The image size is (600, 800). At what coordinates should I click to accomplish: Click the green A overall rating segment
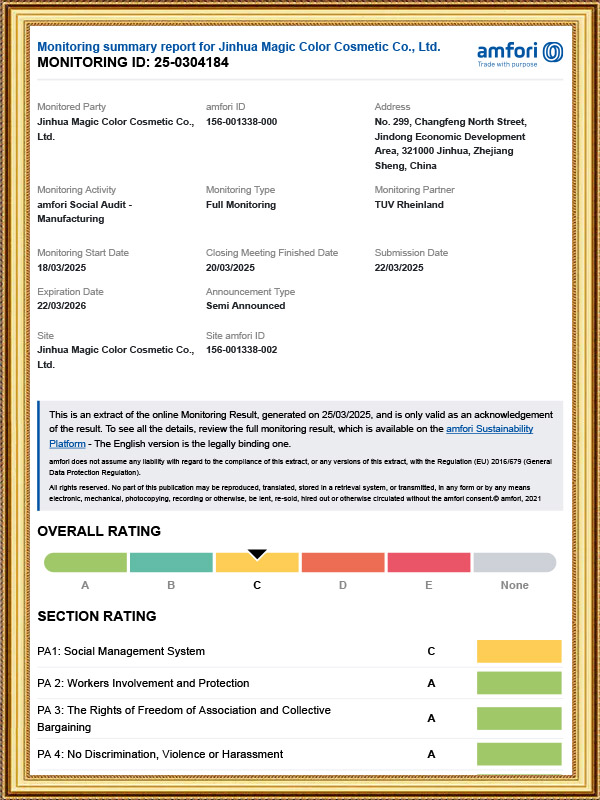pos(85,562)
